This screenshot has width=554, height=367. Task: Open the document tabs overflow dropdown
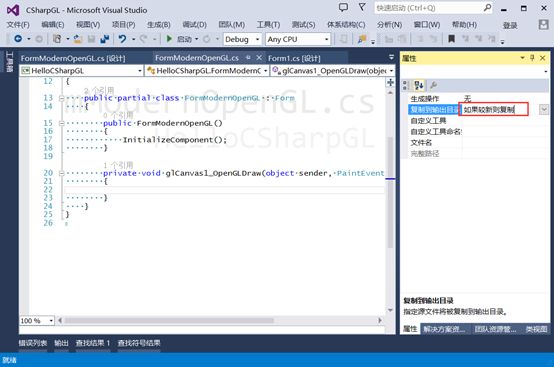391,57
